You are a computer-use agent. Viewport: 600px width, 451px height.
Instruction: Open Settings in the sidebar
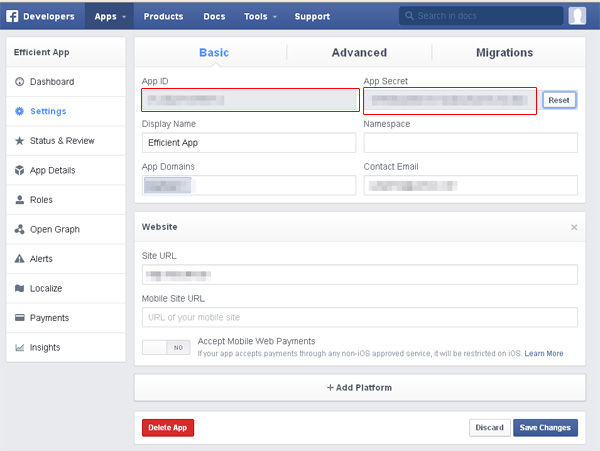[66, 111]
